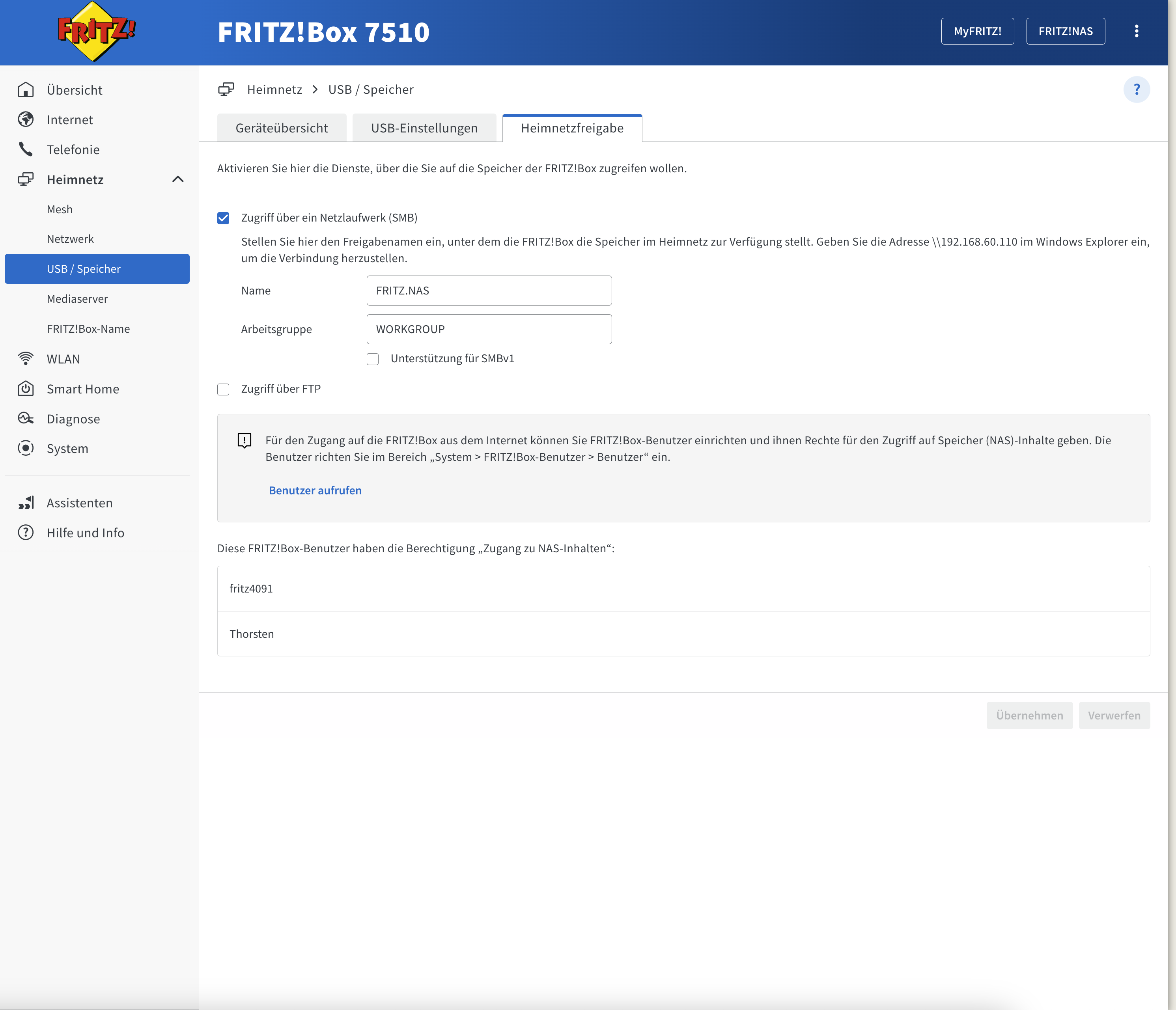The height and width of the screenshot is (1010, 1176).
Task: Click the help question mark icon
Action: point(1136,89)
